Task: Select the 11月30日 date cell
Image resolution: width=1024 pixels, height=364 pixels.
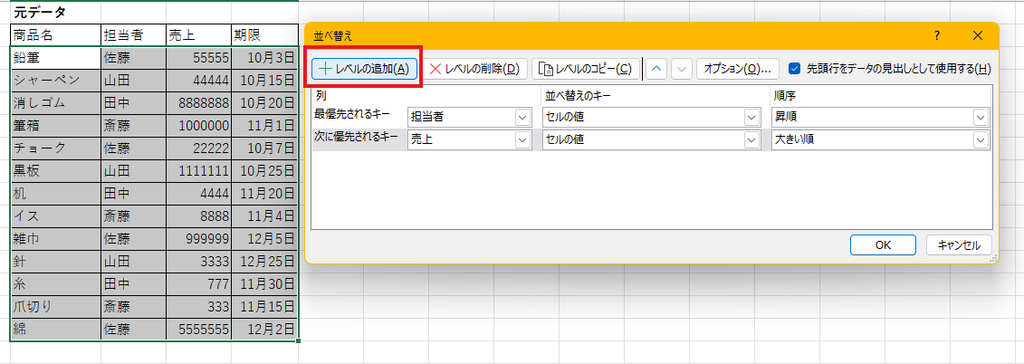Action: (265, 284)
